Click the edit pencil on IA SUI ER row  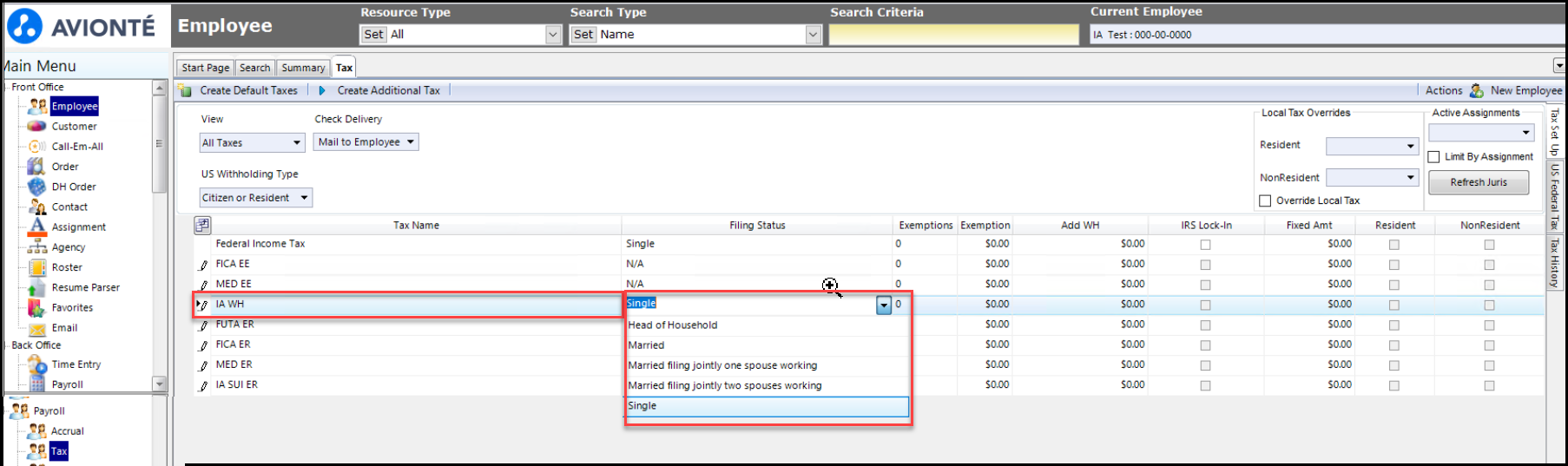pos(203,386)
